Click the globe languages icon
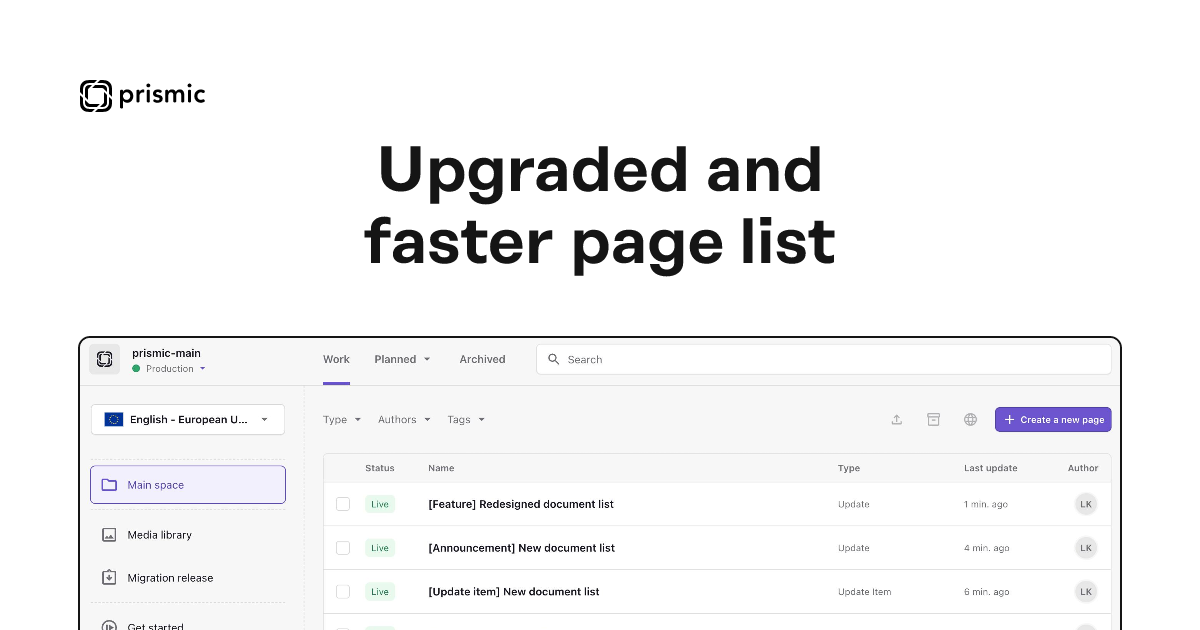 [970, 420]
